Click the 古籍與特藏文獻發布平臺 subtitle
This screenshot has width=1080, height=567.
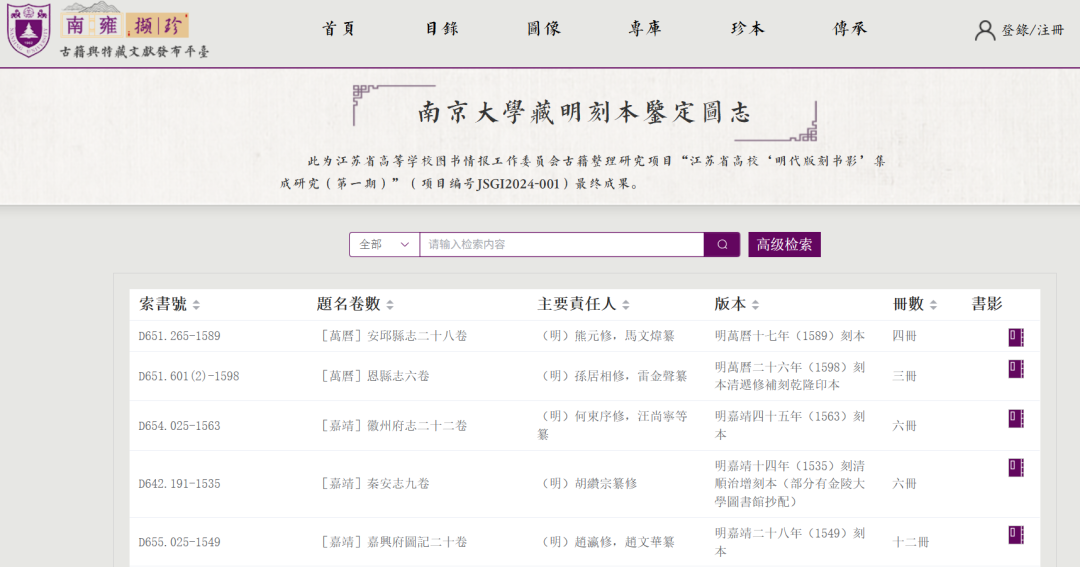(x=134, y=52)
